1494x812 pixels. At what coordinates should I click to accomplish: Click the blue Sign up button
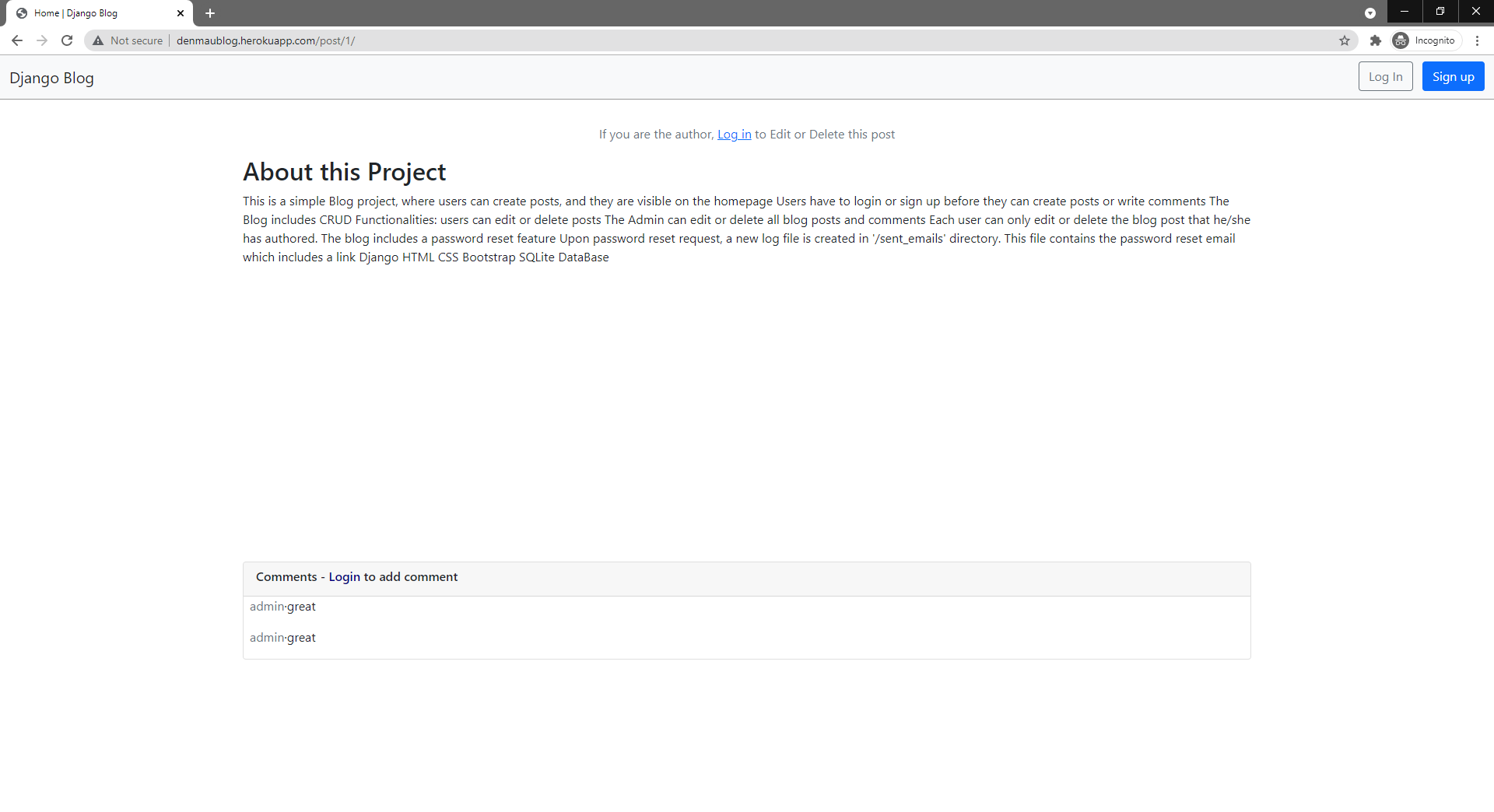[x=1452, y=76]
